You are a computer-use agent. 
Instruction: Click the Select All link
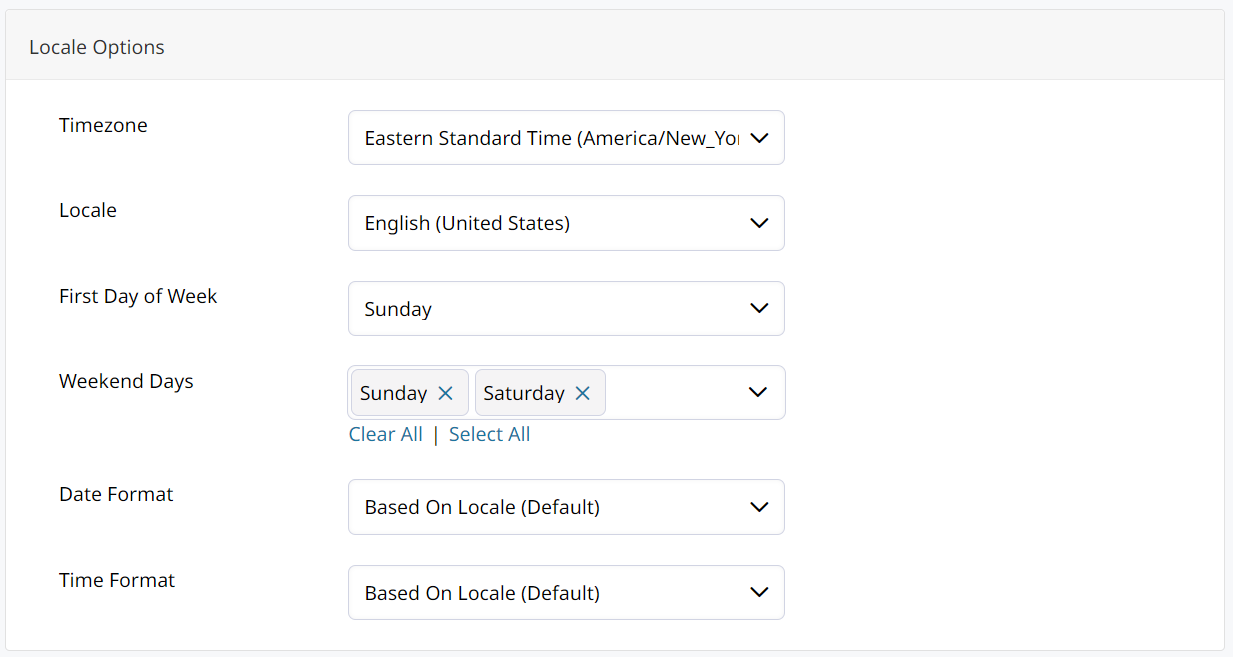[489, 434]
